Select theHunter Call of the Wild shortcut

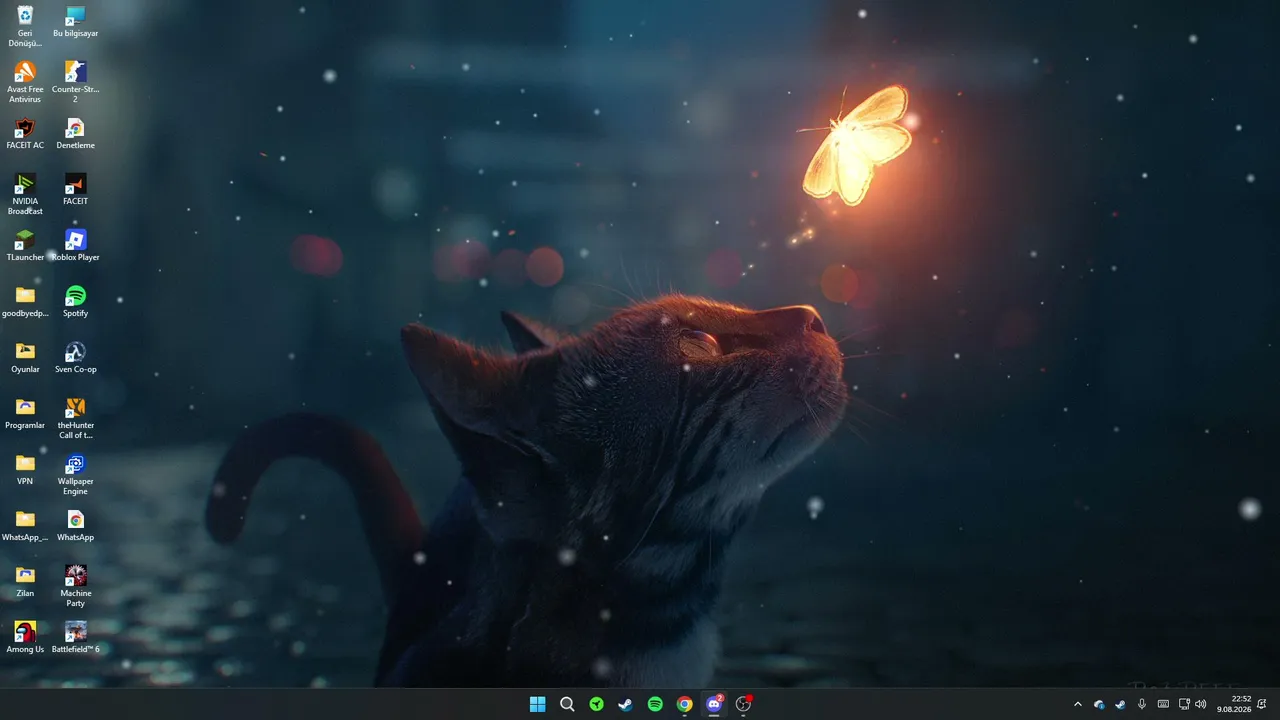coord(75,418)
